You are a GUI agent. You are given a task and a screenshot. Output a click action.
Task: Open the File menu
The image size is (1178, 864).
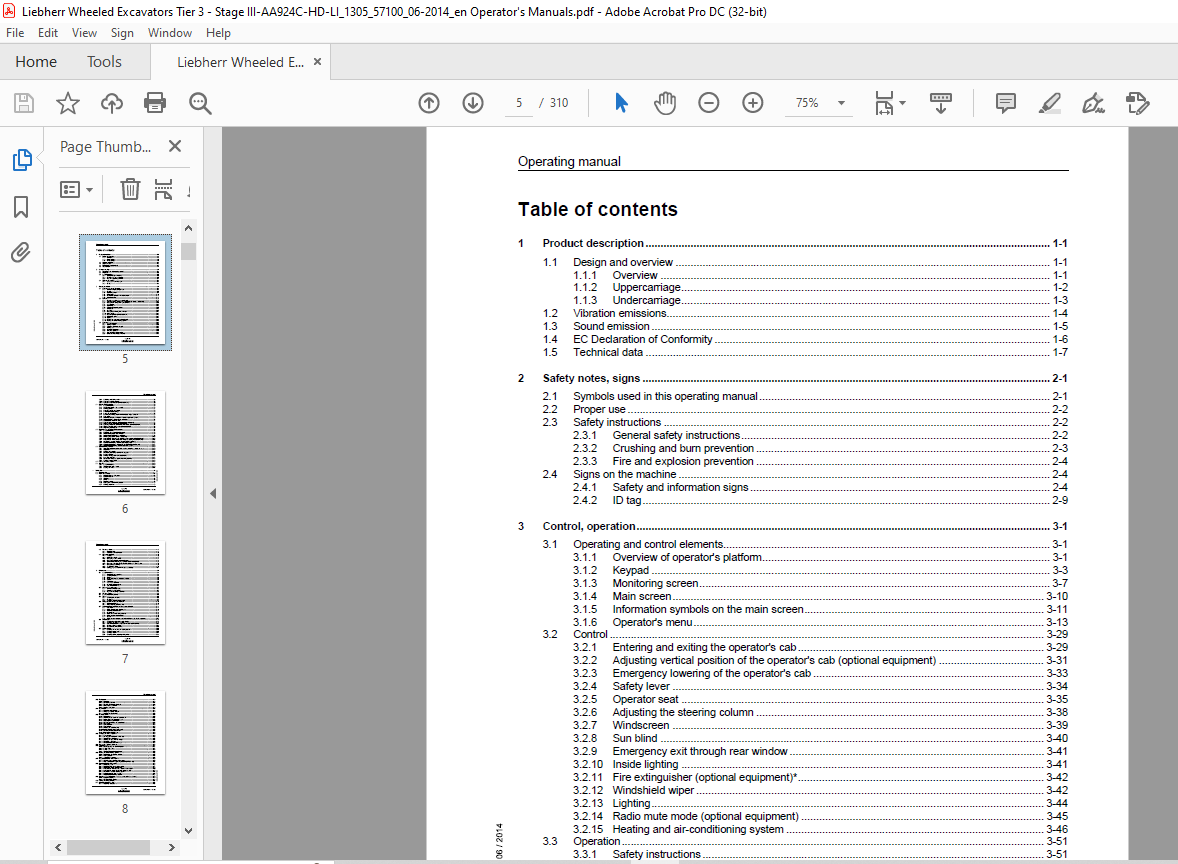click(x=15, y=33)
